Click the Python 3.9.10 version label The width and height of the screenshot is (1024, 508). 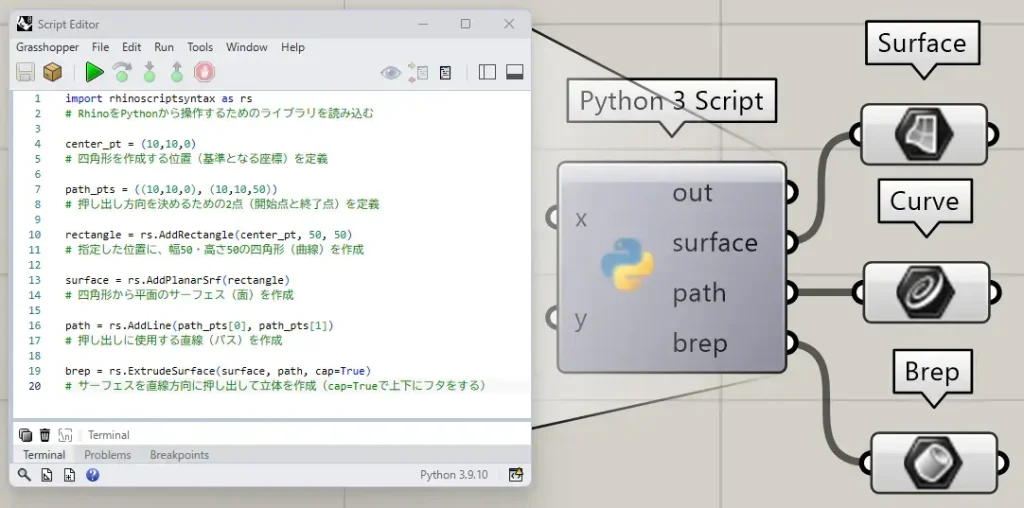click(x=454, y=475)
